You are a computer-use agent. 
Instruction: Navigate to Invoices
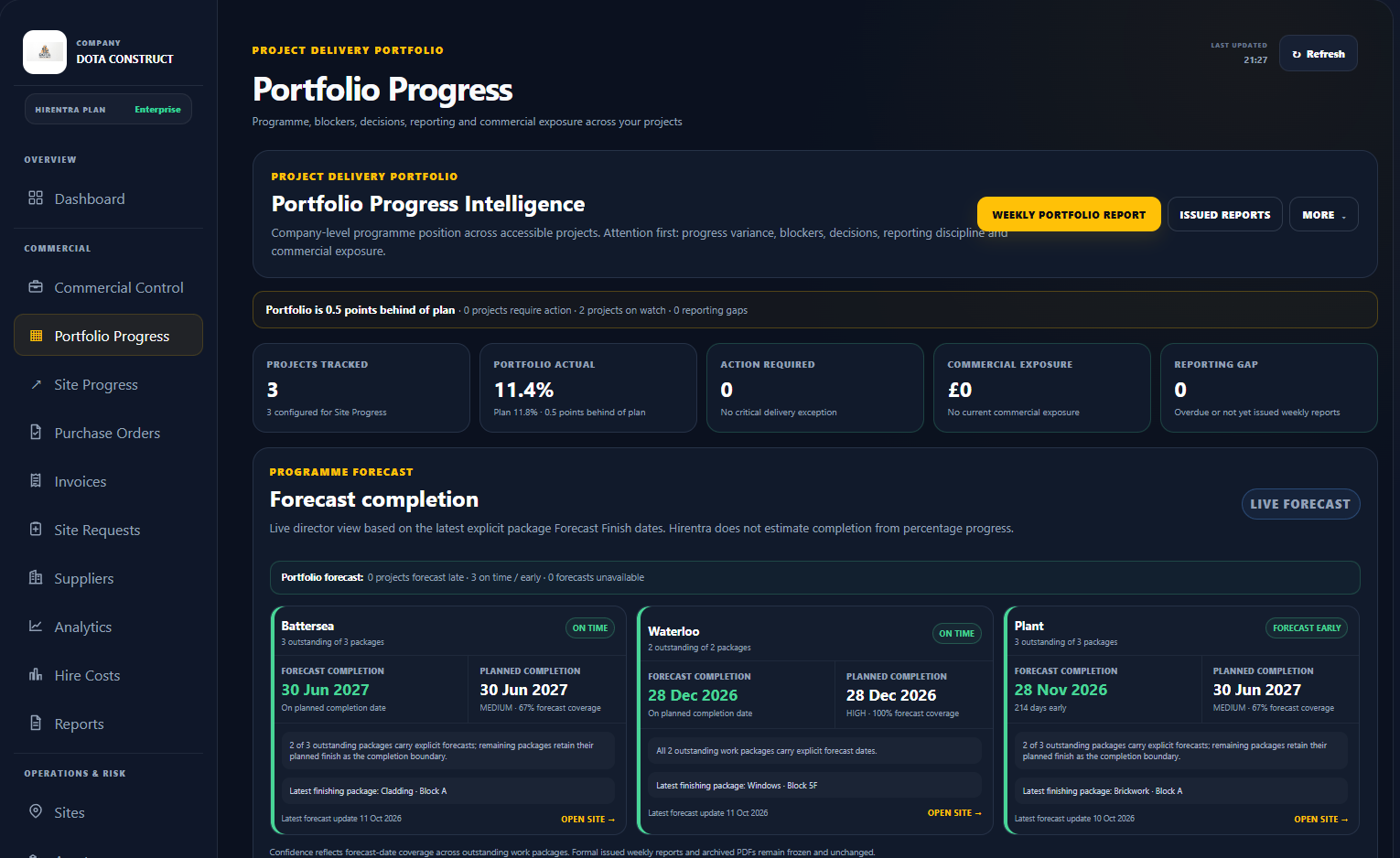108,481
